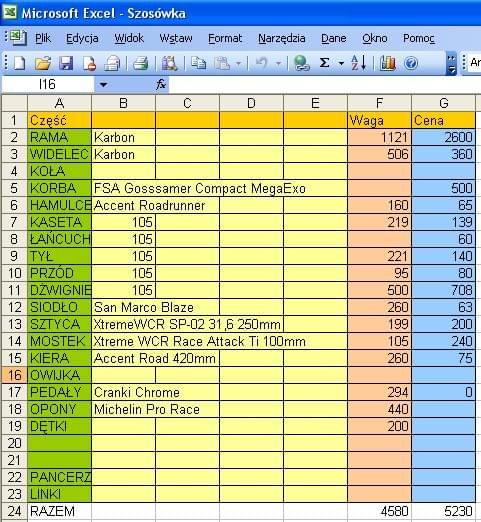This screenshot has height=522, width=481.
Task: Sort ascending with the A-Z icon
Action: 358,63
